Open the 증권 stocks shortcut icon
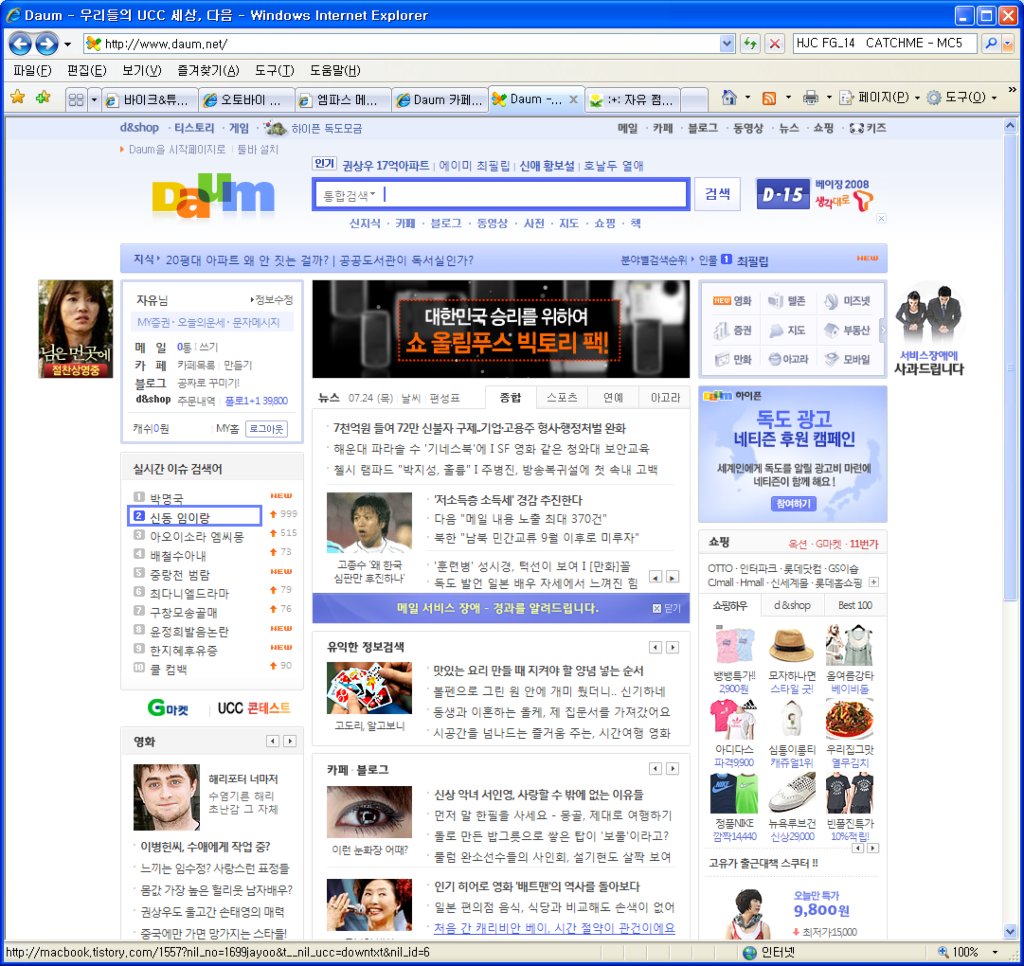1024x966 pixels. coord(732,330)
